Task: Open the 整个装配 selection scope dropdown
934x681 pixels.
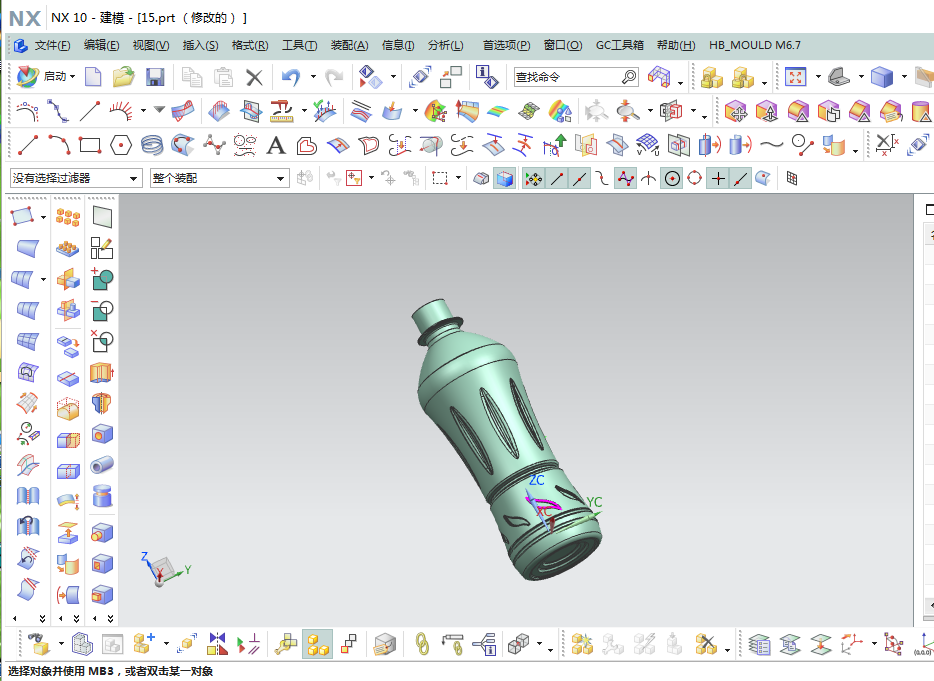Action: (219, 178)
